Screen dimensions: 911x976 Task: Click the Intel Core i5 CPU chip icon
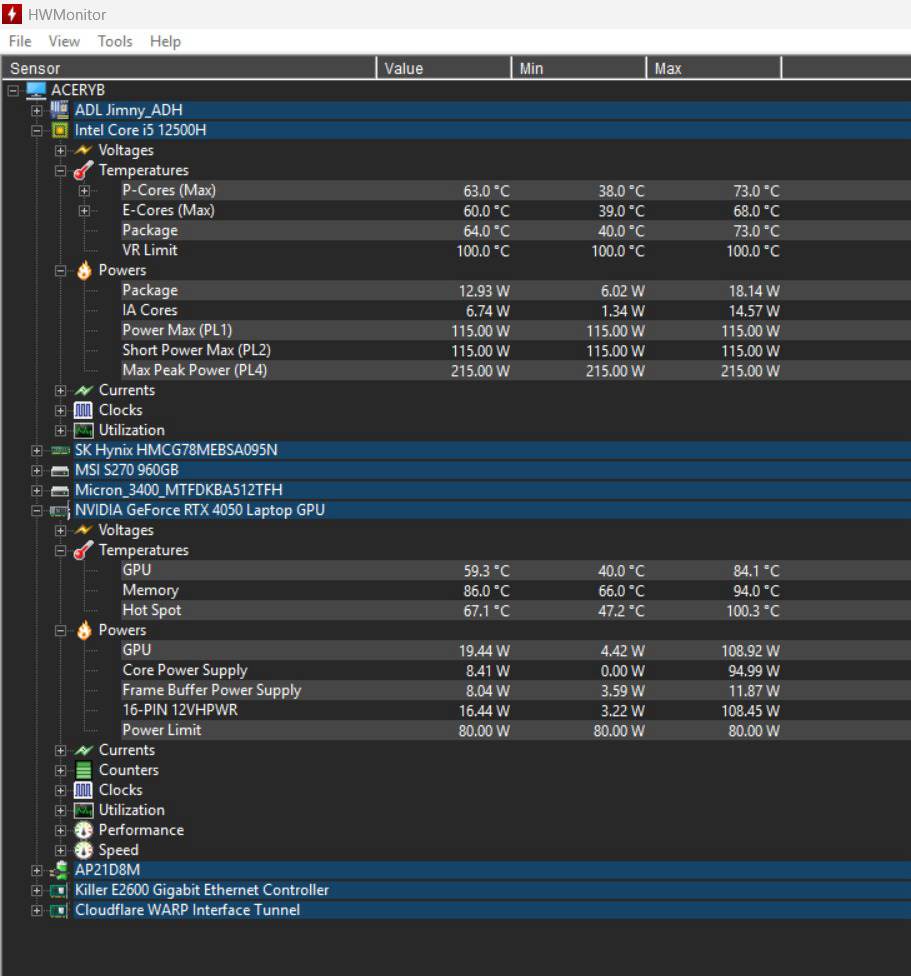pyautogui.click(x=60, y=130)
